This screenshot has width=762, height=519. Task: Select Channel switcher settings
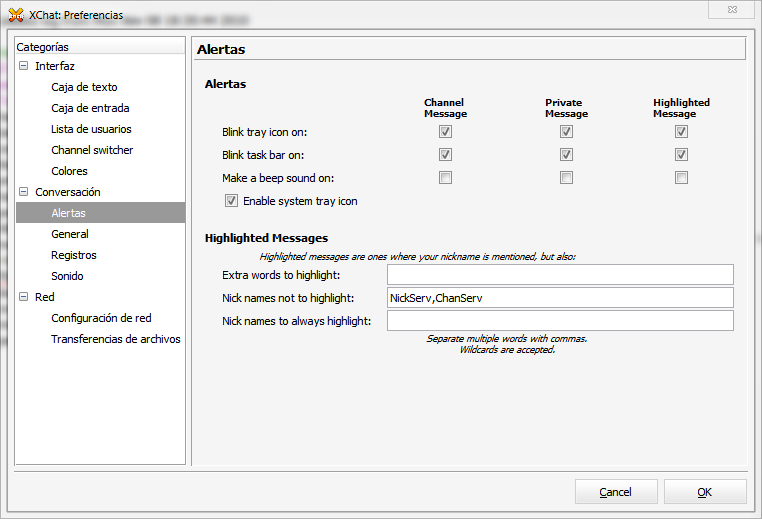coord(92,150)
